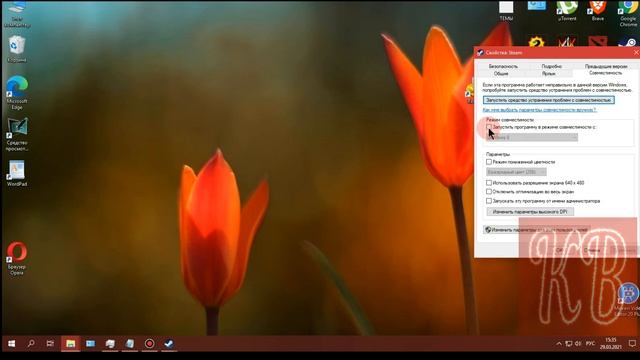Open the Windows Start menu
This screenshot has height=360, width=640.
11,344
